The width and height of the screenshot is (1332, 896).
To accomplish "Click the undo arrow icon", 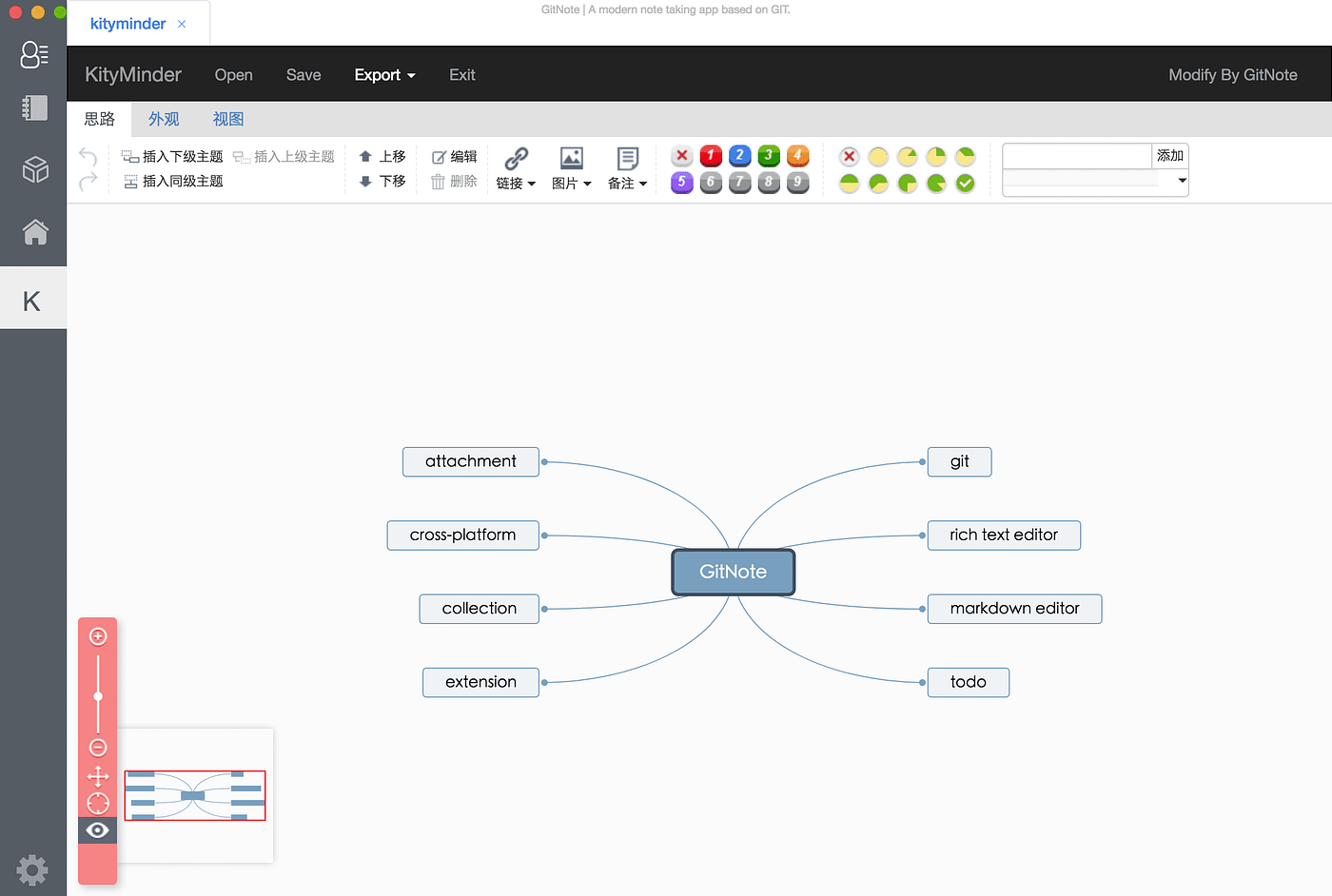I will pos(87,157).
